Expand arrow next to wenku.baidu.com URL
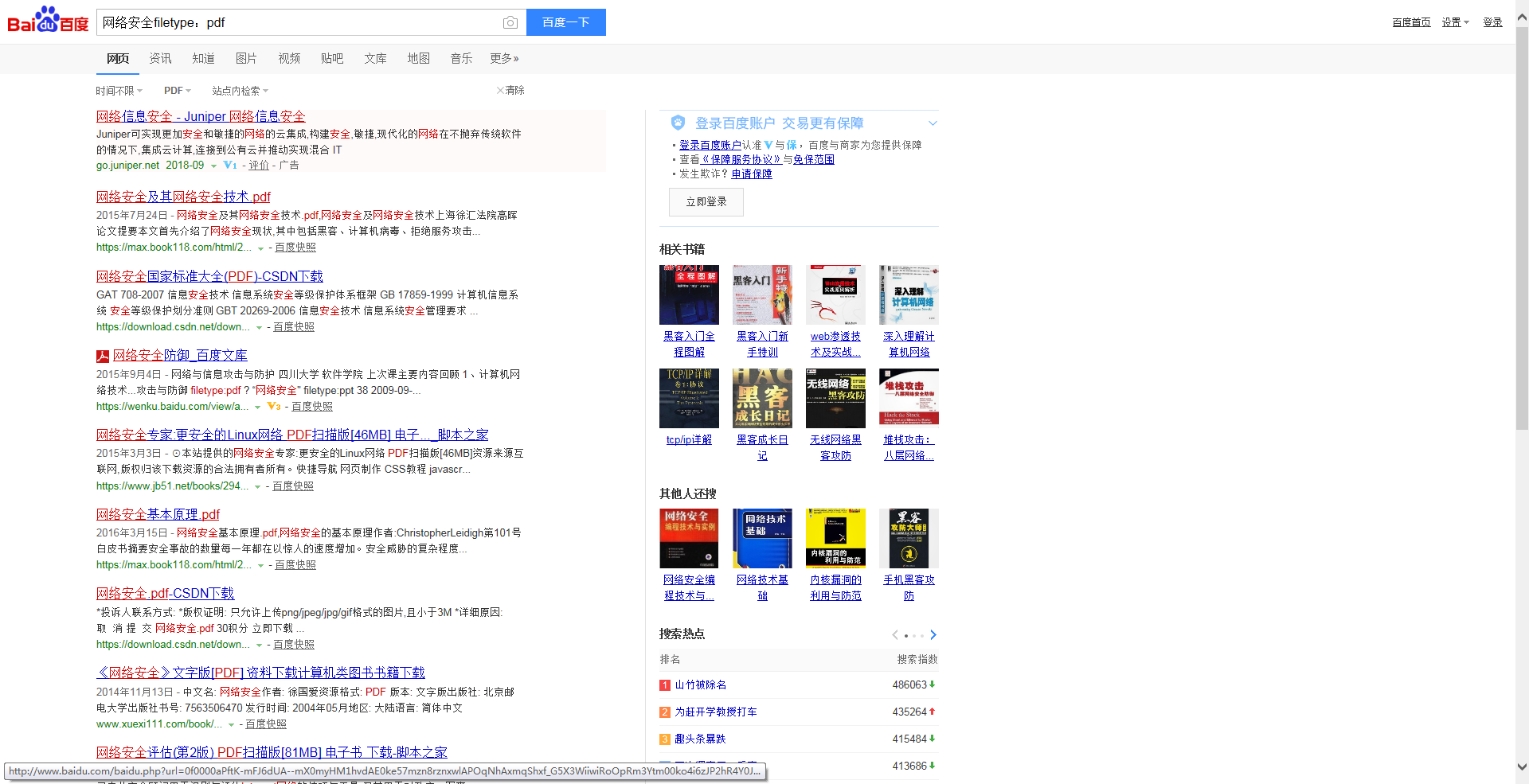 click(x=257, y=408)
